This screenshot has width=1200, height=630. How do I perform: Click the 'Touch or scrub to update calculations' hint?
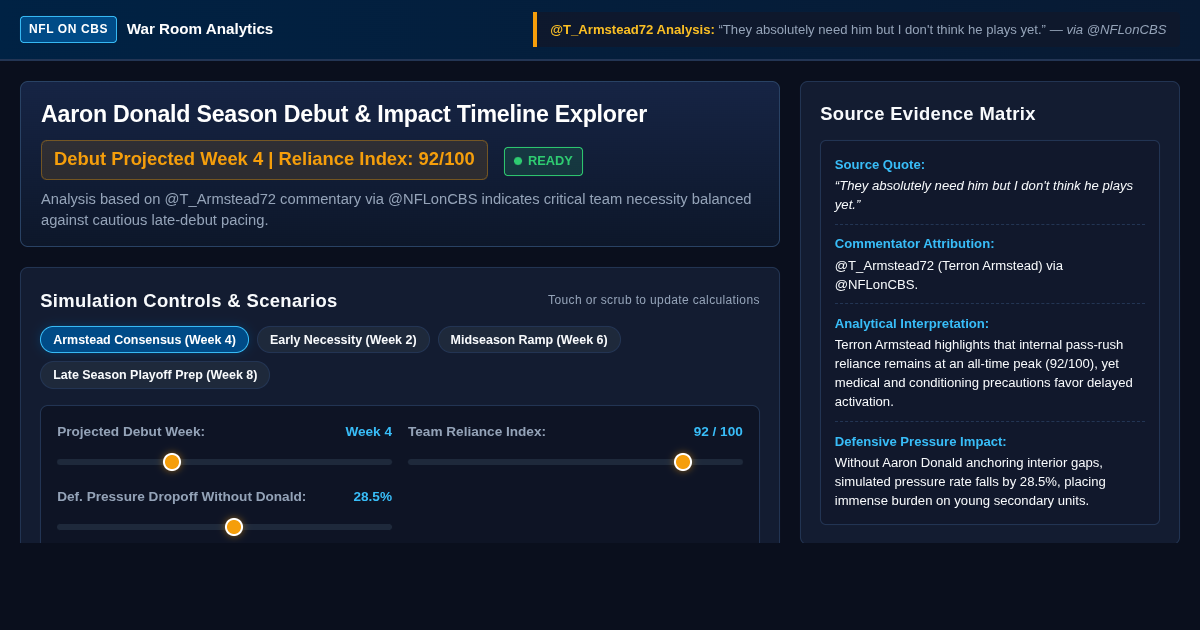[x=654, y=300]
